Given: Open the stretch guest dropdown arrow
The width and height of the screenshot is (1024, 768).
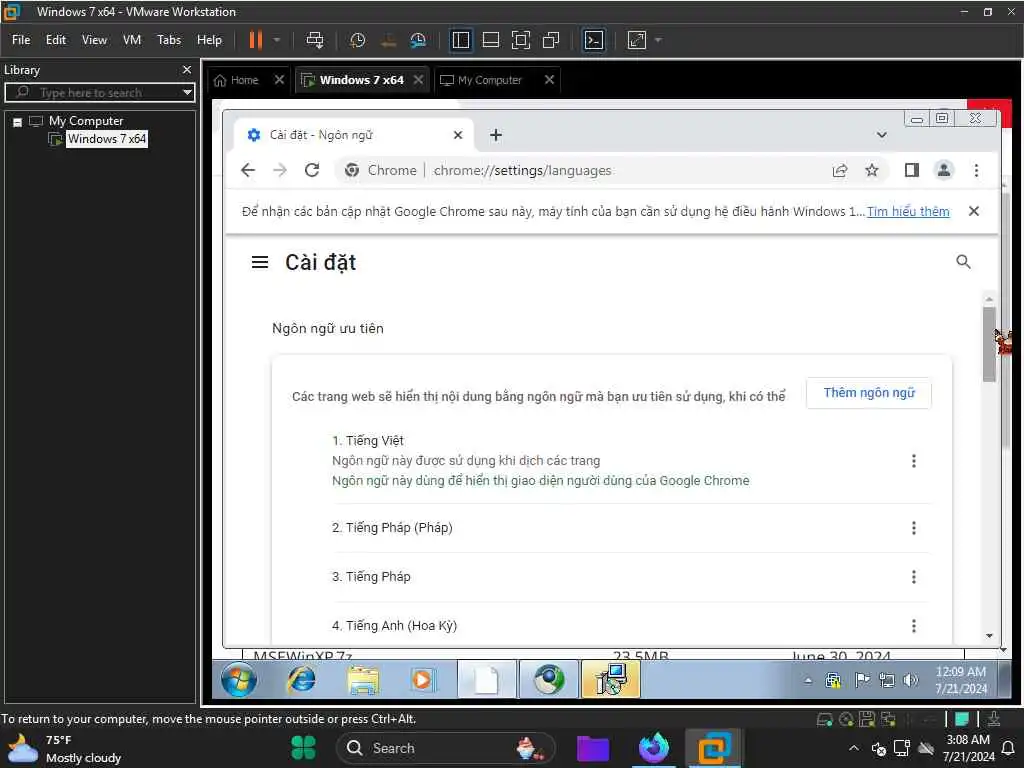Looking at the screenshot, I should click(658, 40).
